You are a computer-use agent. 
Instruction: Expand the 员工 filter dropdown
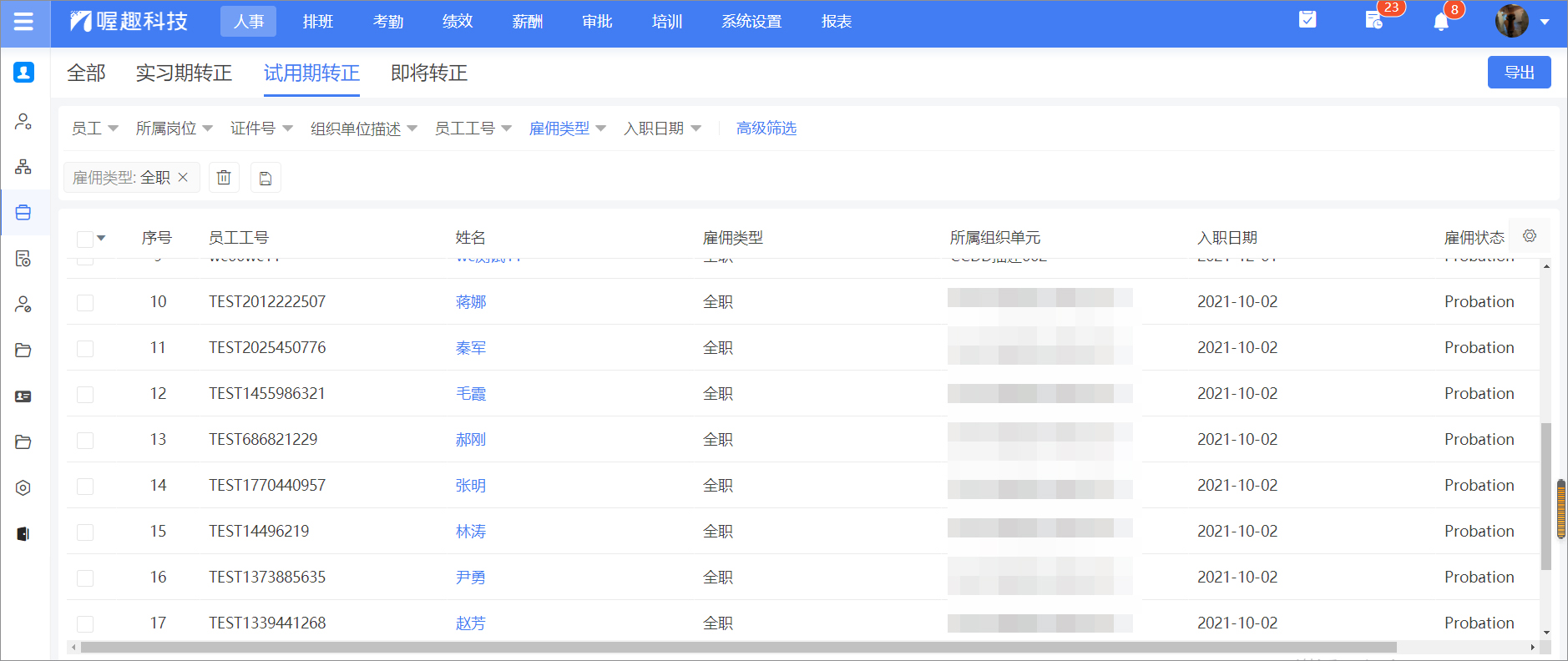point(95,129)
